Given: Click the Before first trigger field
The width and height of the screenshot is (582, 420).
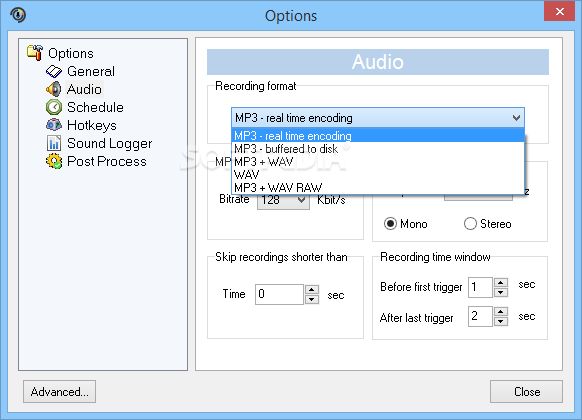Looking at the screenshot, I should [480, 287].
